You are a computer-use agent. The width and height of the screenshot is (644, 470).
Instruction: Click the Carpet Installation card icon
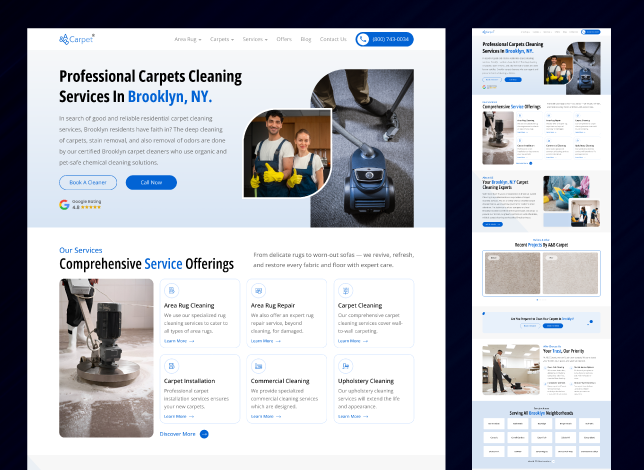click(x=171, y=367)
